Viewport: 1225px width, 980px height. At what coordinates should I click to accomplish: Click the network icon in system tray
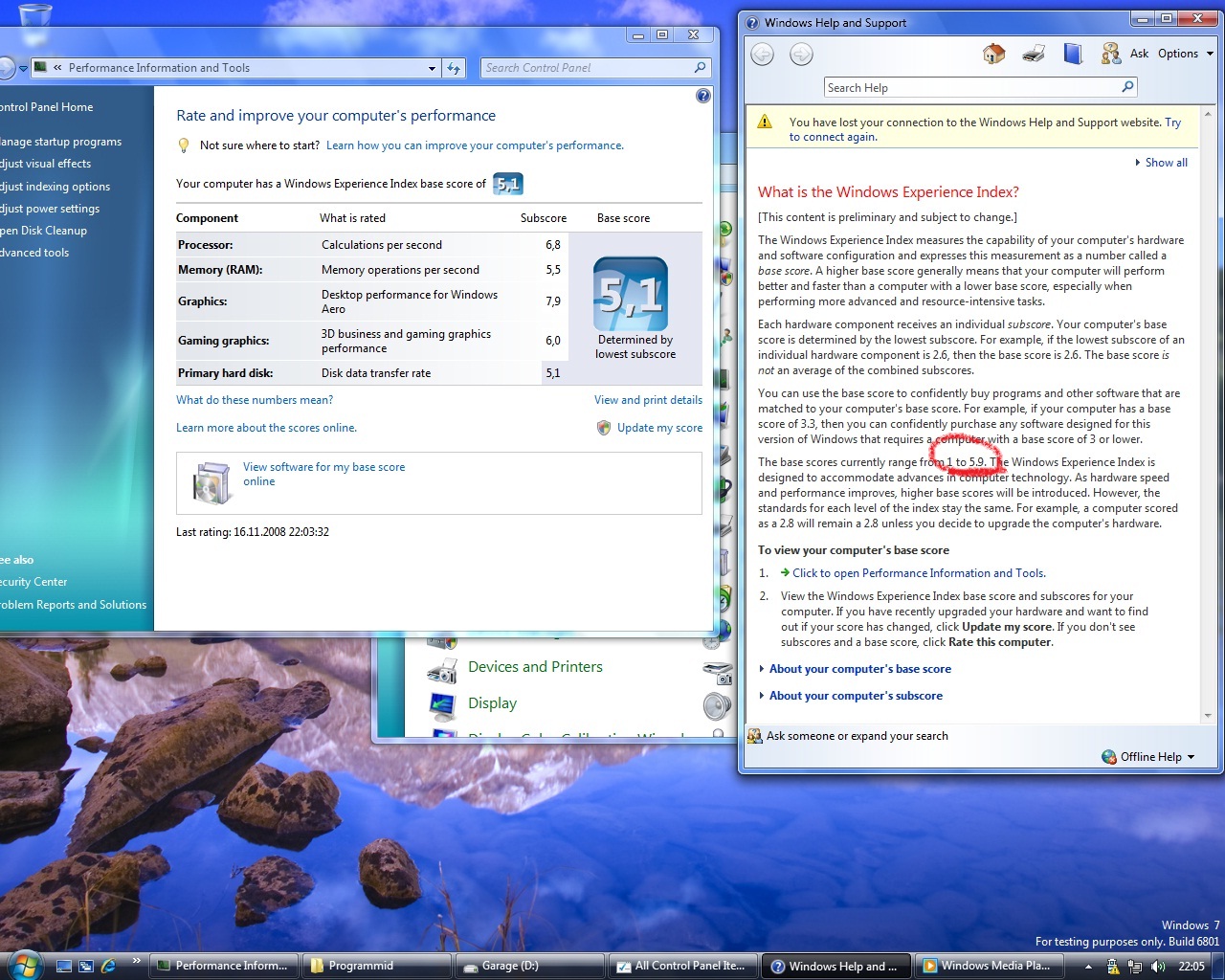pos(1135,967)
